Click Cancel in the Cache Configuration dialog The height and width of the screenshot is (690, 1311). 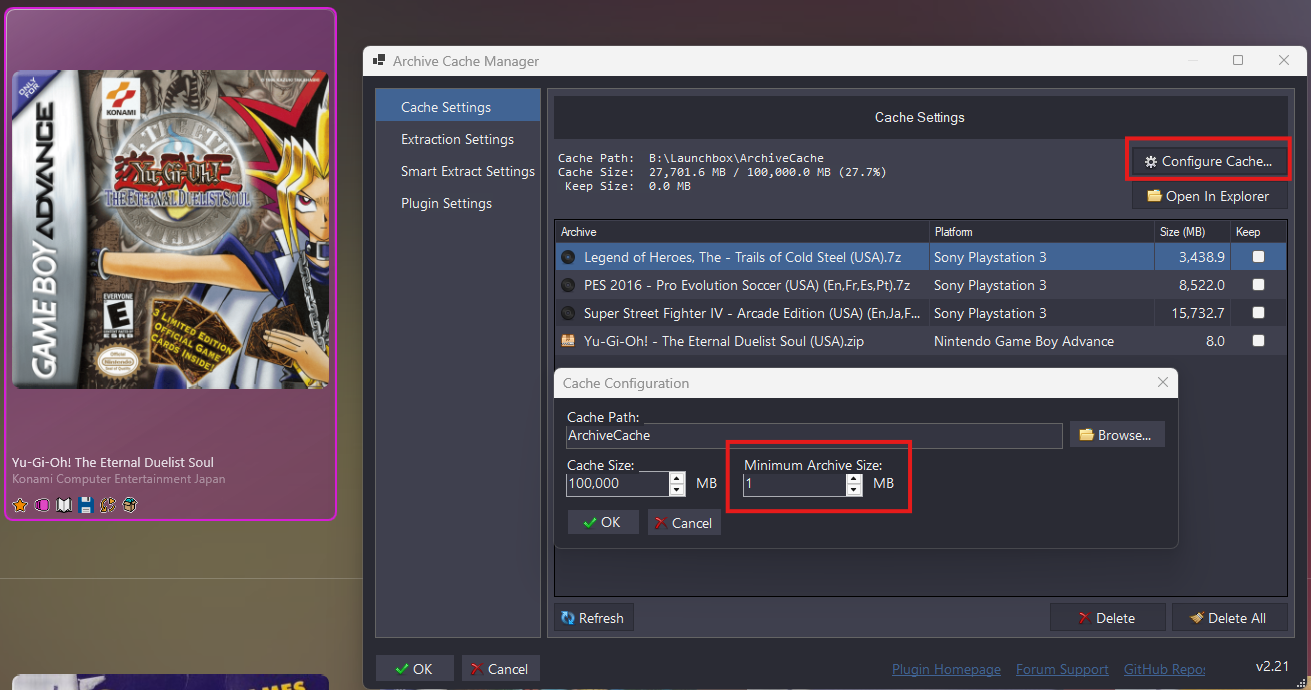(x=684, y=522)
